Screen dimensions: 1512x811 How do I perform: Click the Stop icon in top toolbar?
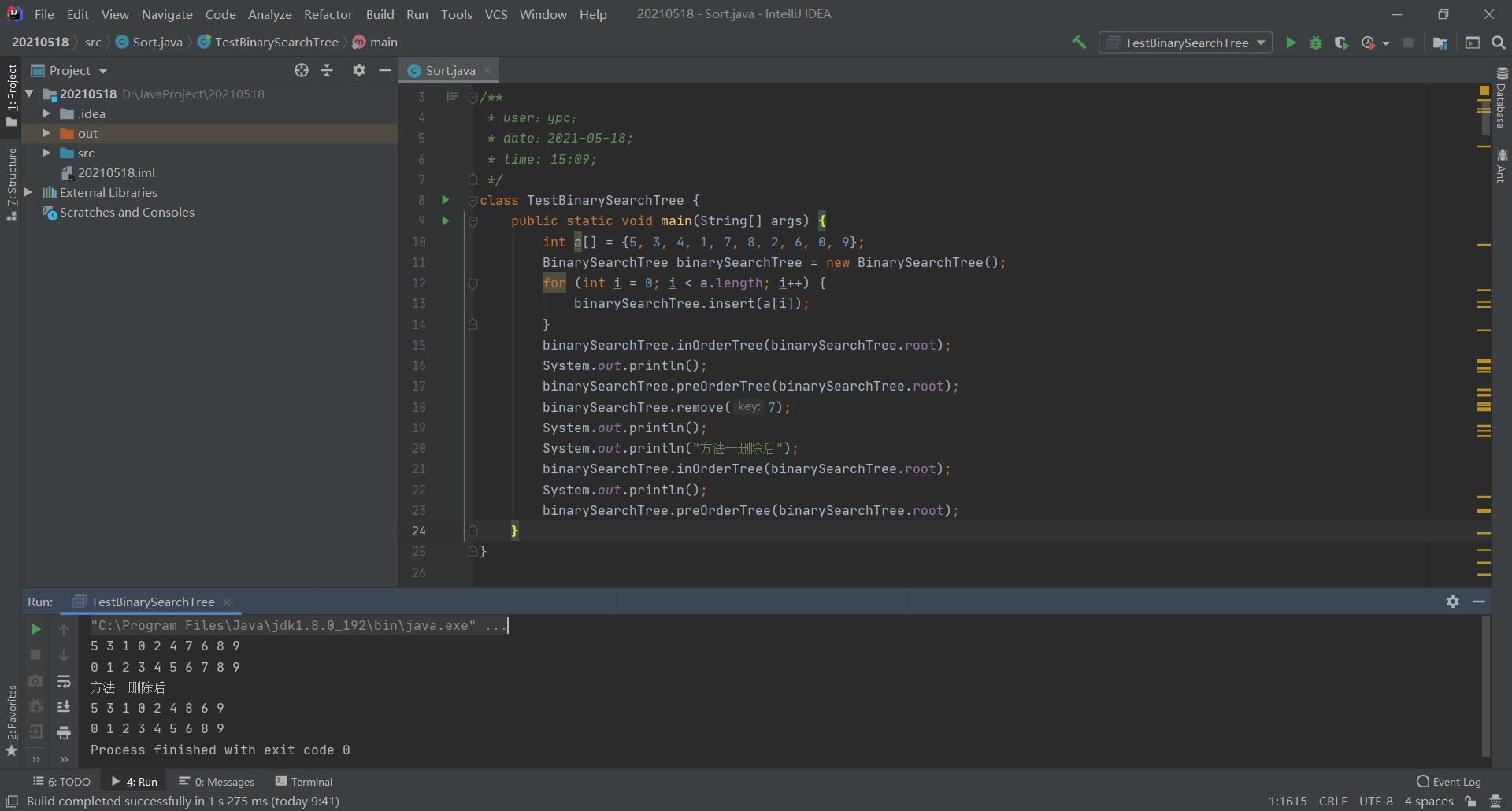click(1408, 43)
